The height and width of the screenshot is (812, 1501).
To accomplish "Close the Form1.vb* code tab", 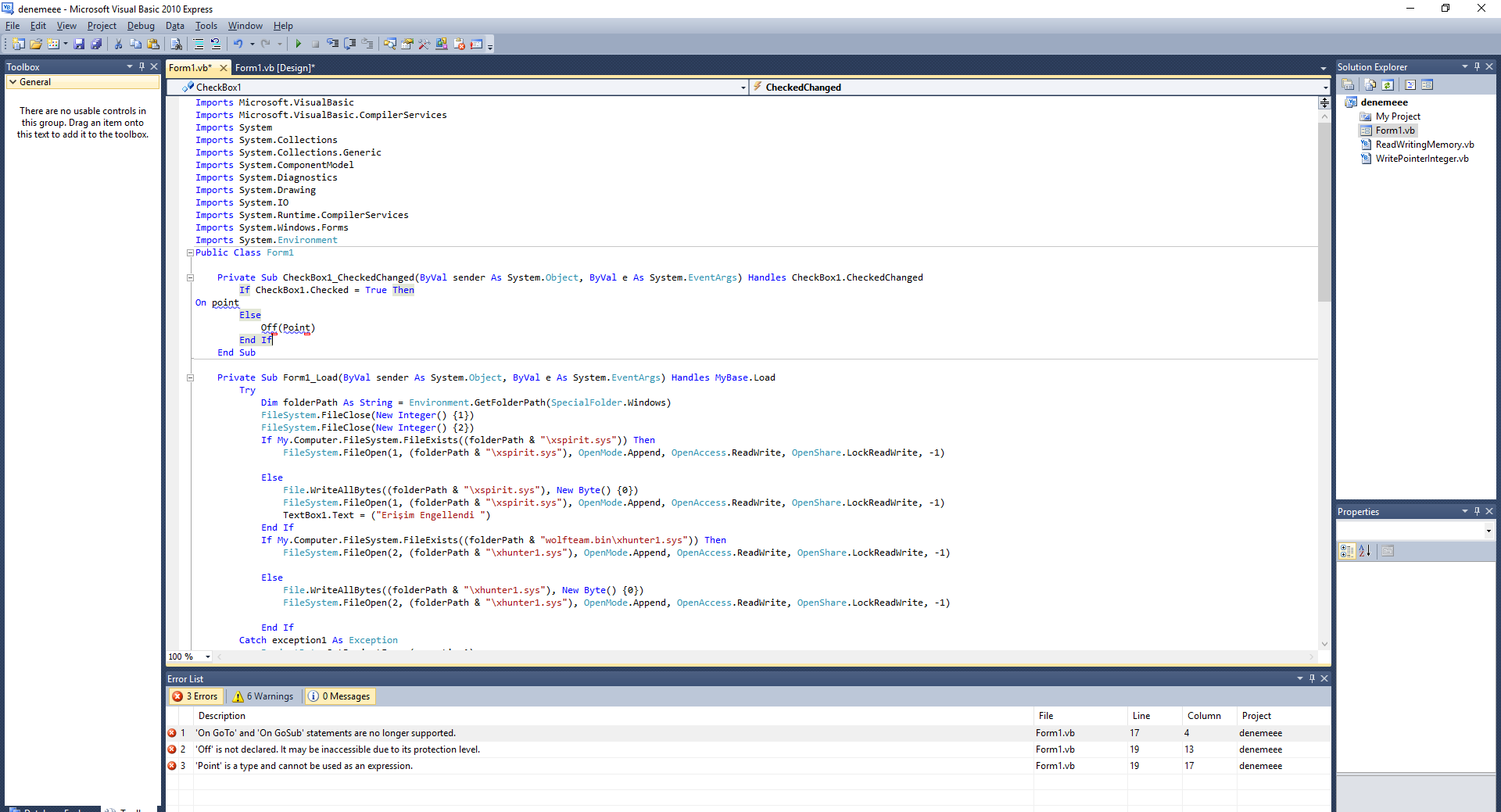I will point(224,68).
